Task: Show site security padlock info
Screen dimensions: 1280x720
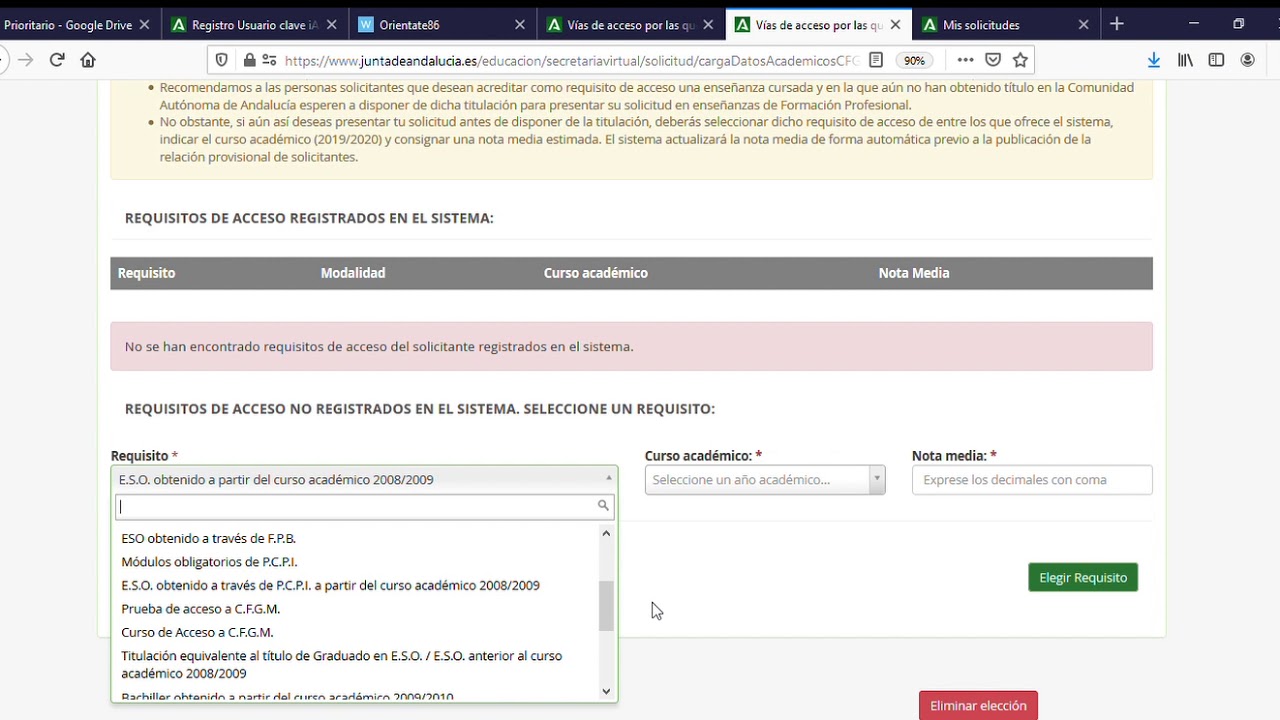Action: click(x=249, y=60)
